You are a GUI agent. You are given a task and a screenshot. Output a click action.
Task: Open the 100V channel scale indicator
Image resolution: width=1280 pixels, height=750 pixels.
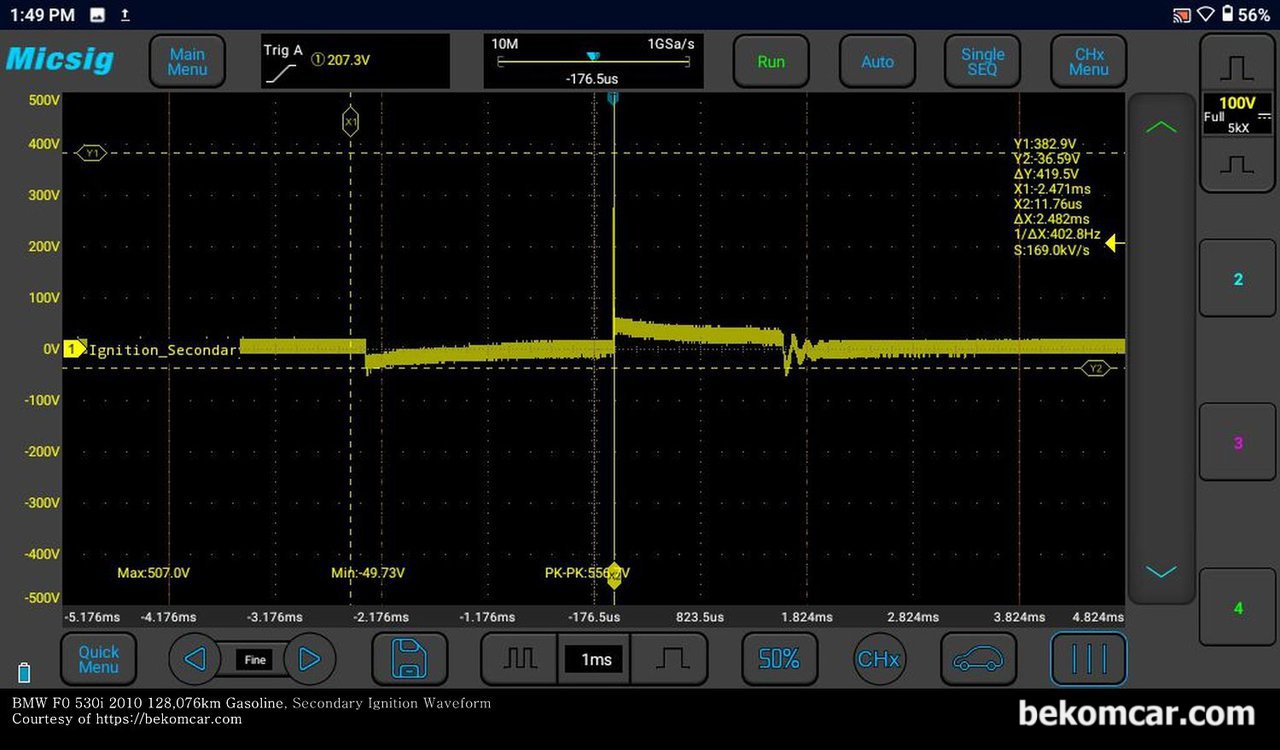click(x=1237, y=115)
